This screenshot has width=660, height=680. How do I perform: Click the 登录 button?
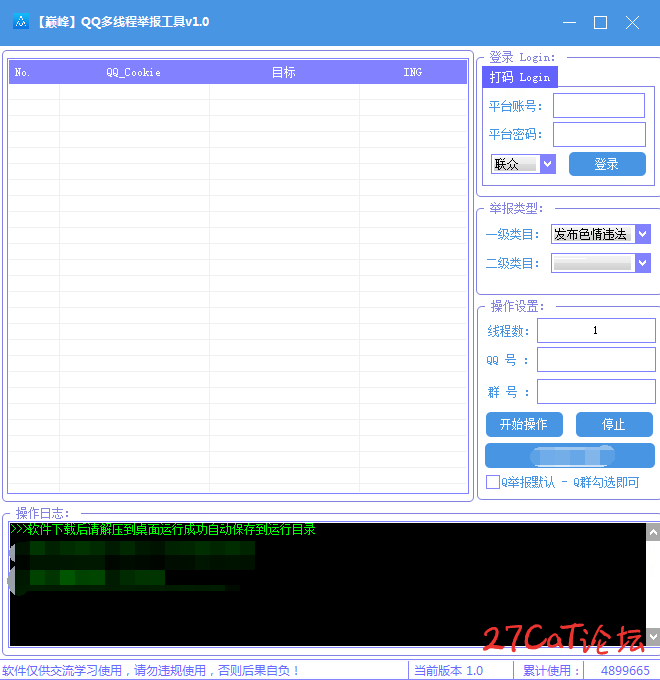coord(607,164)
